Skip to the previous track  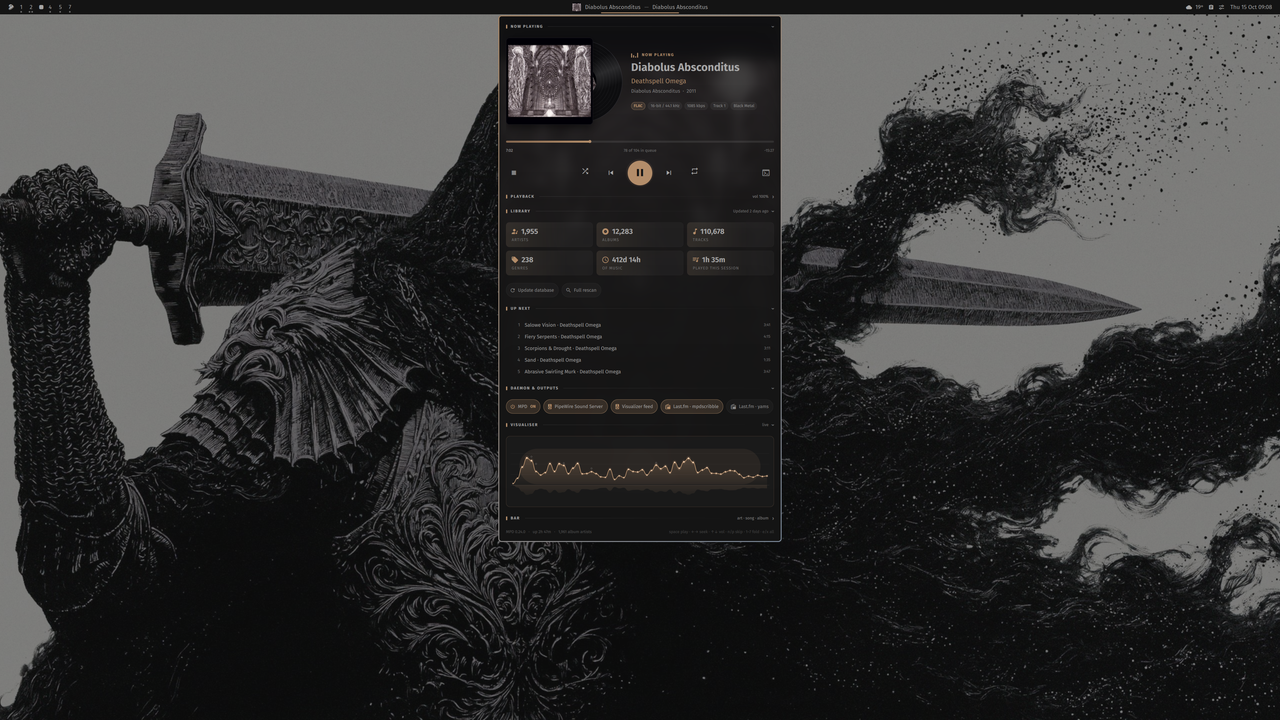[x=611, y=172]
